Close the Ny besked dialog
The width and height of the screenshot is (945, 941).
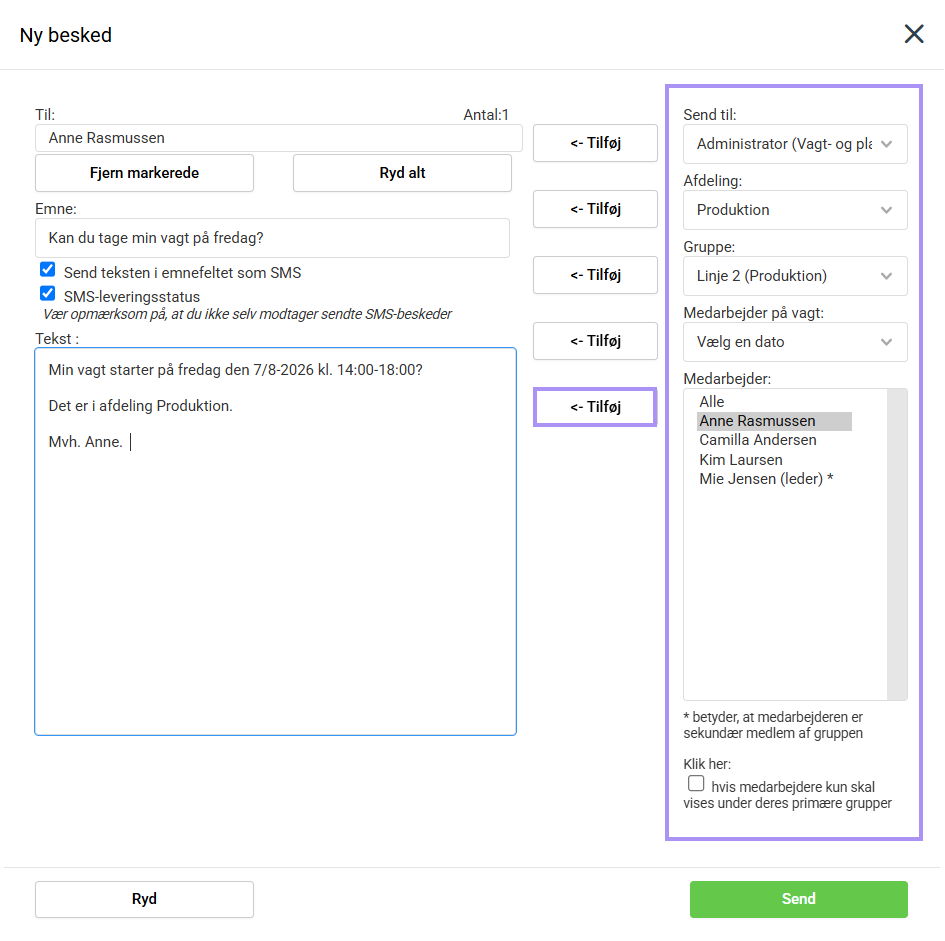[x=914, y=34]
